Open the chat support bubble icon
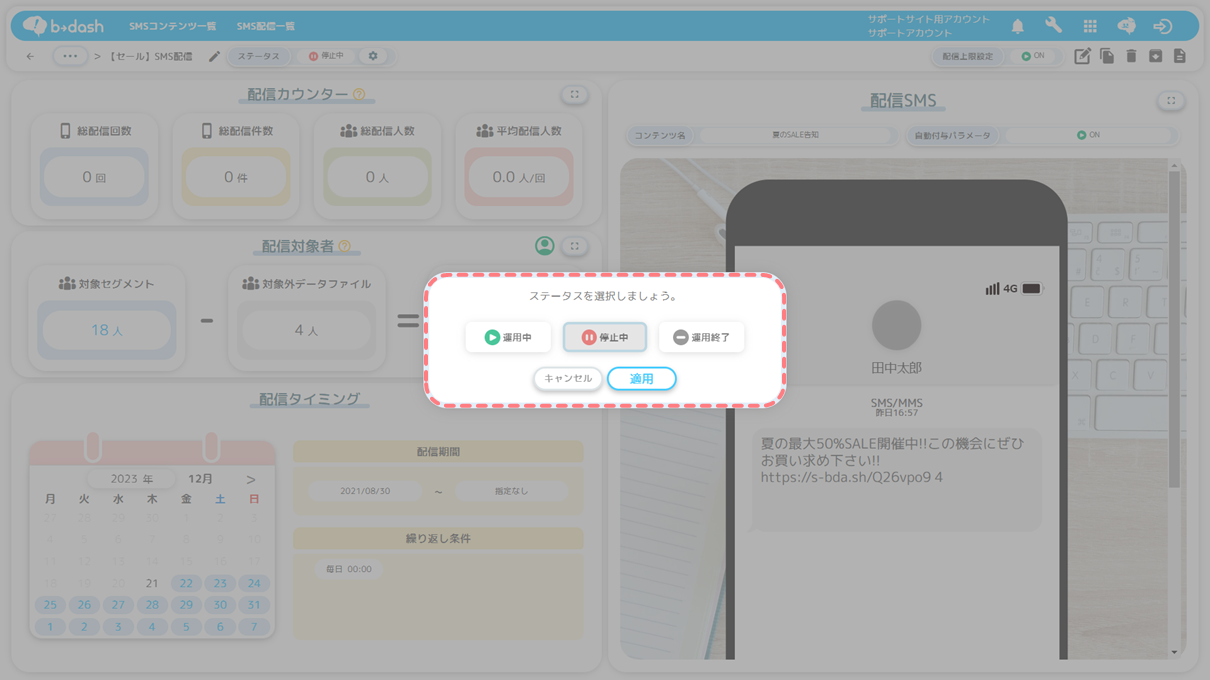1210x680 pixels. 1126,26
